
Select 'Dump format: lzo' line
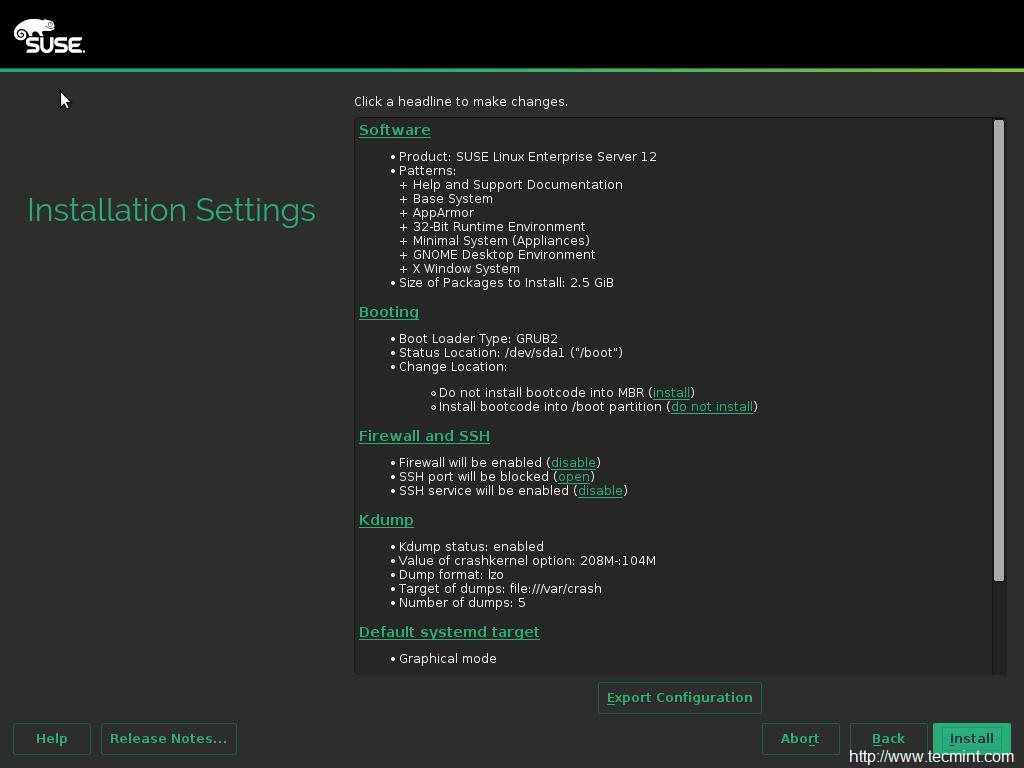[x=451, y=575]
